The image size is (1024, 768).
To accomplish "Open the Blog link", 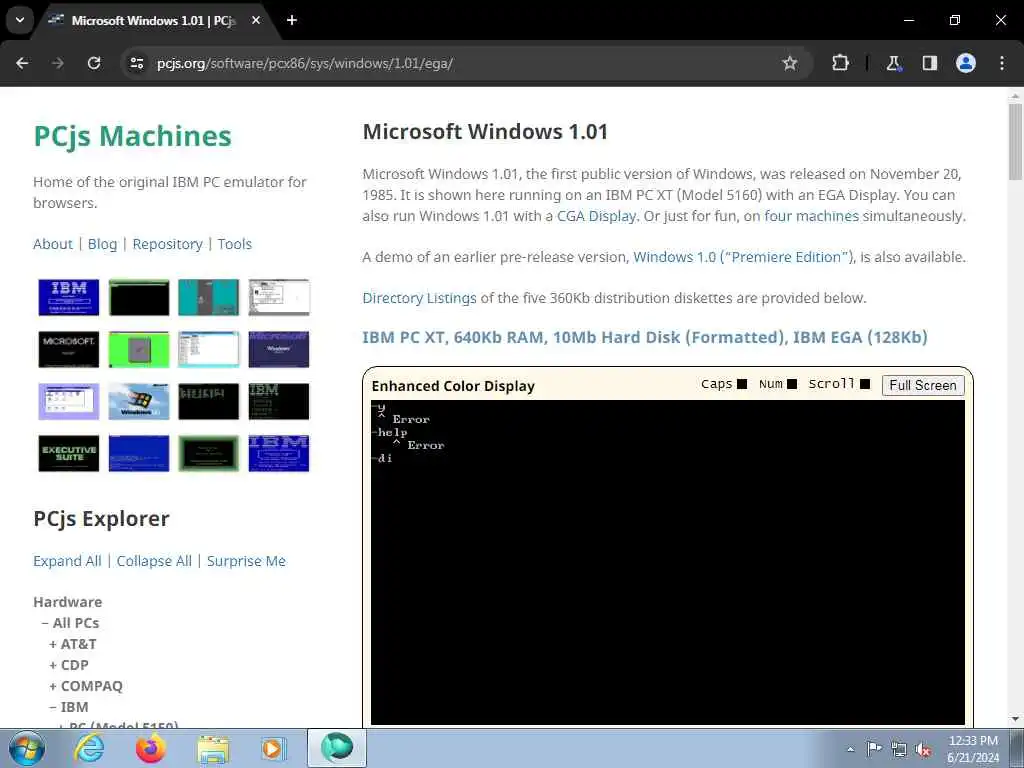I will click(103, 244).
